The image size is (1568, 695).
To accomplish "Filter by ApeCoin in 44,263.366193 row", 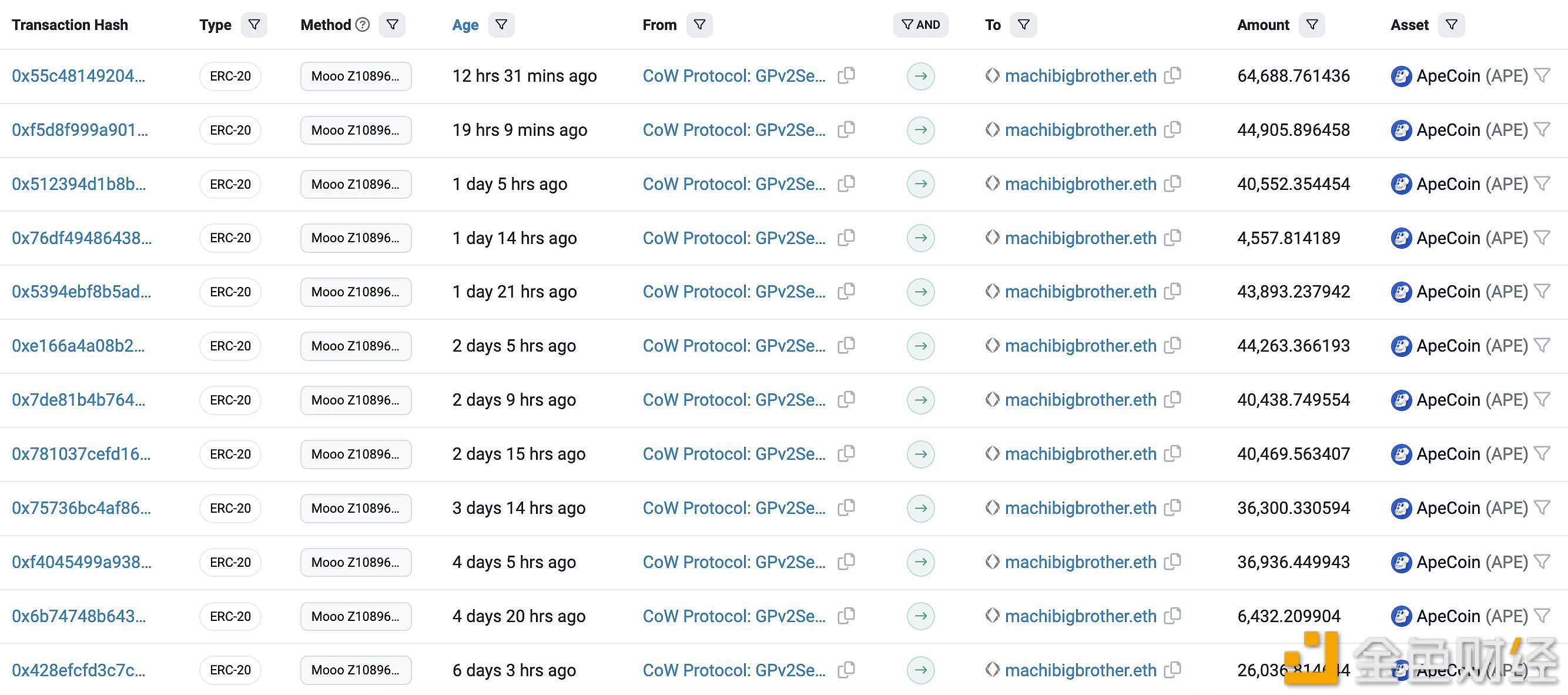I will click(x=1542, y=345).
